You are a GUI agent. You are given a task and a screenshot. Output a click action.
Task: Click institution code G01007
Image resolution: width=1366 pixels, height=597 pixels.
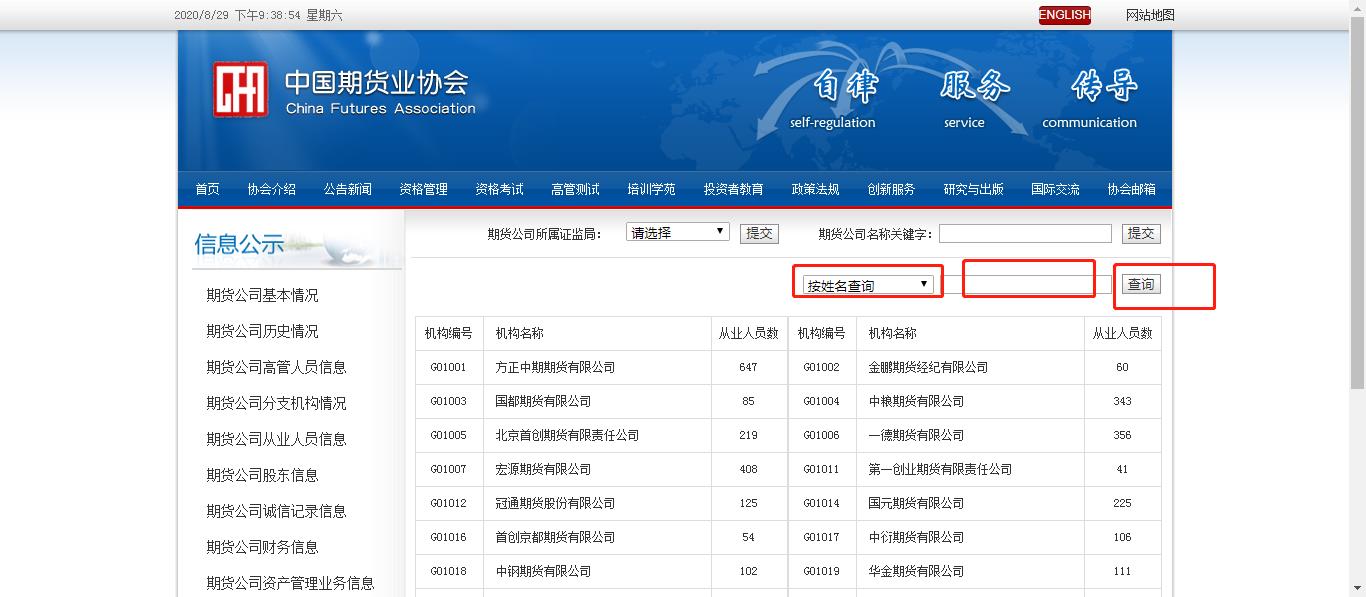(x=449, y=469)
